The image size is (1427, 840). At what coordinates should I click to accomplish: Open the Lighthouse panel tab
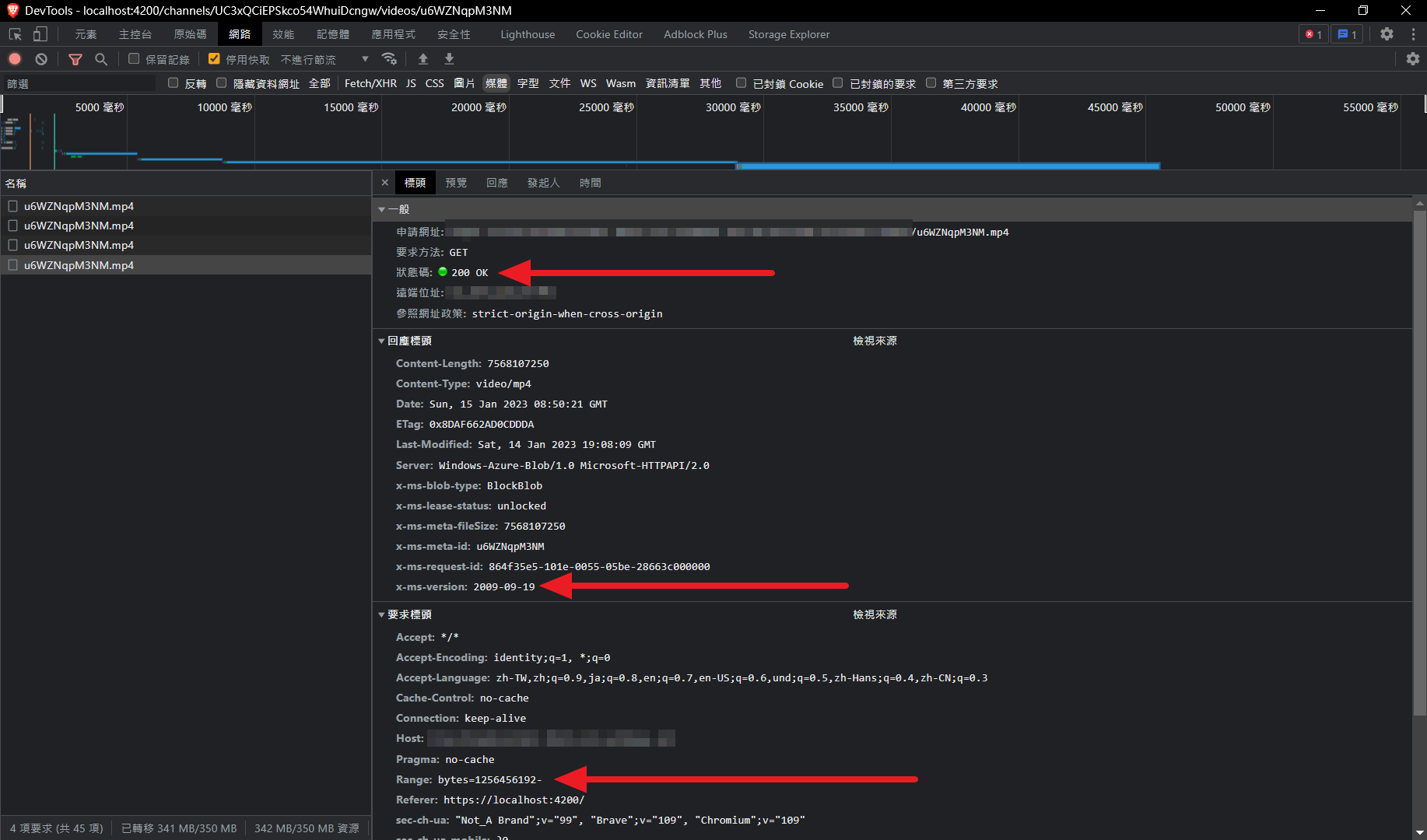pos(528,34)
